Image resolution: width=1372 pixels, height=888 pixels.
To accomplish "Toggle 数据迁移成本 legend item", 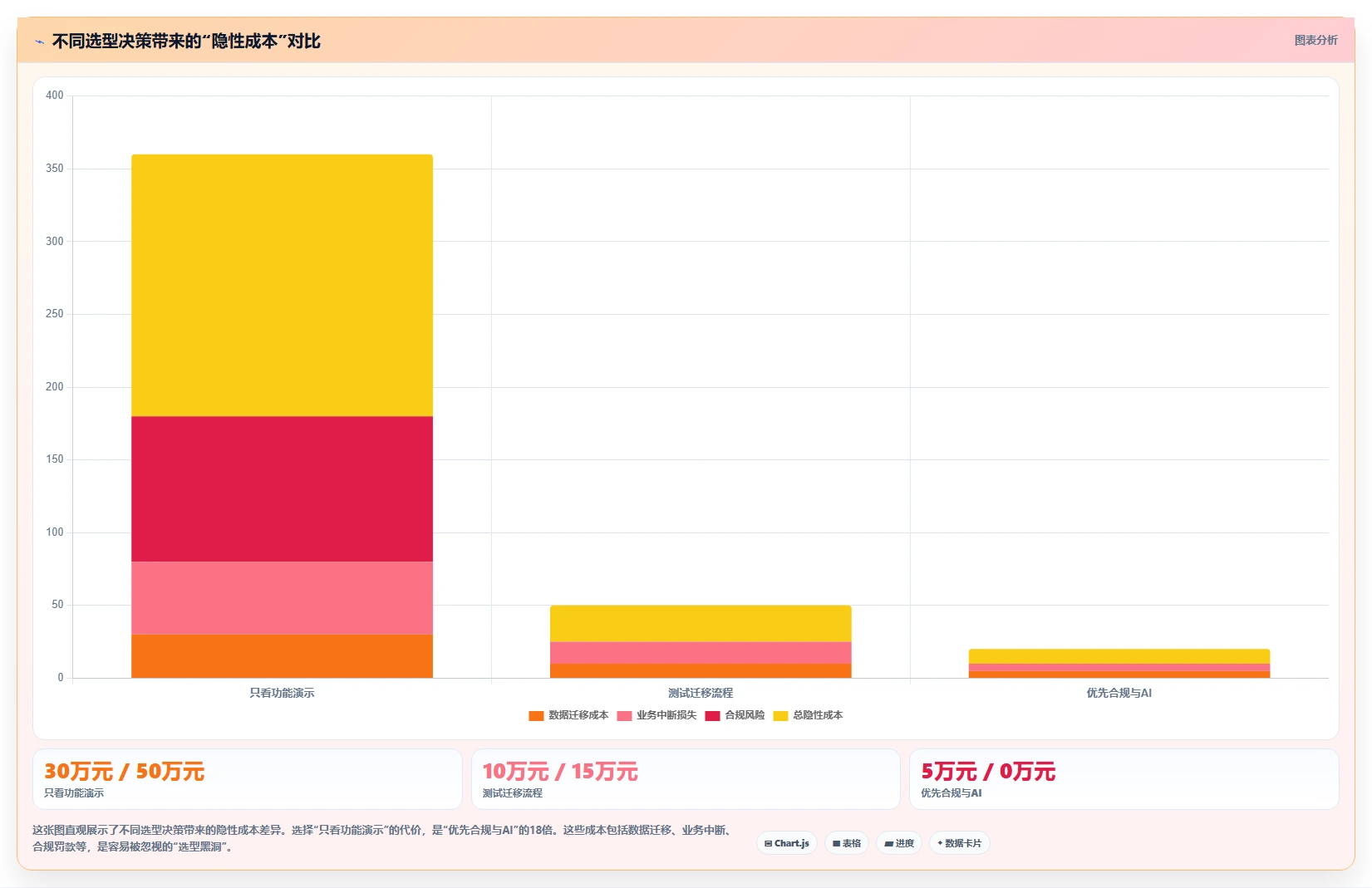I will click(568, 715).
